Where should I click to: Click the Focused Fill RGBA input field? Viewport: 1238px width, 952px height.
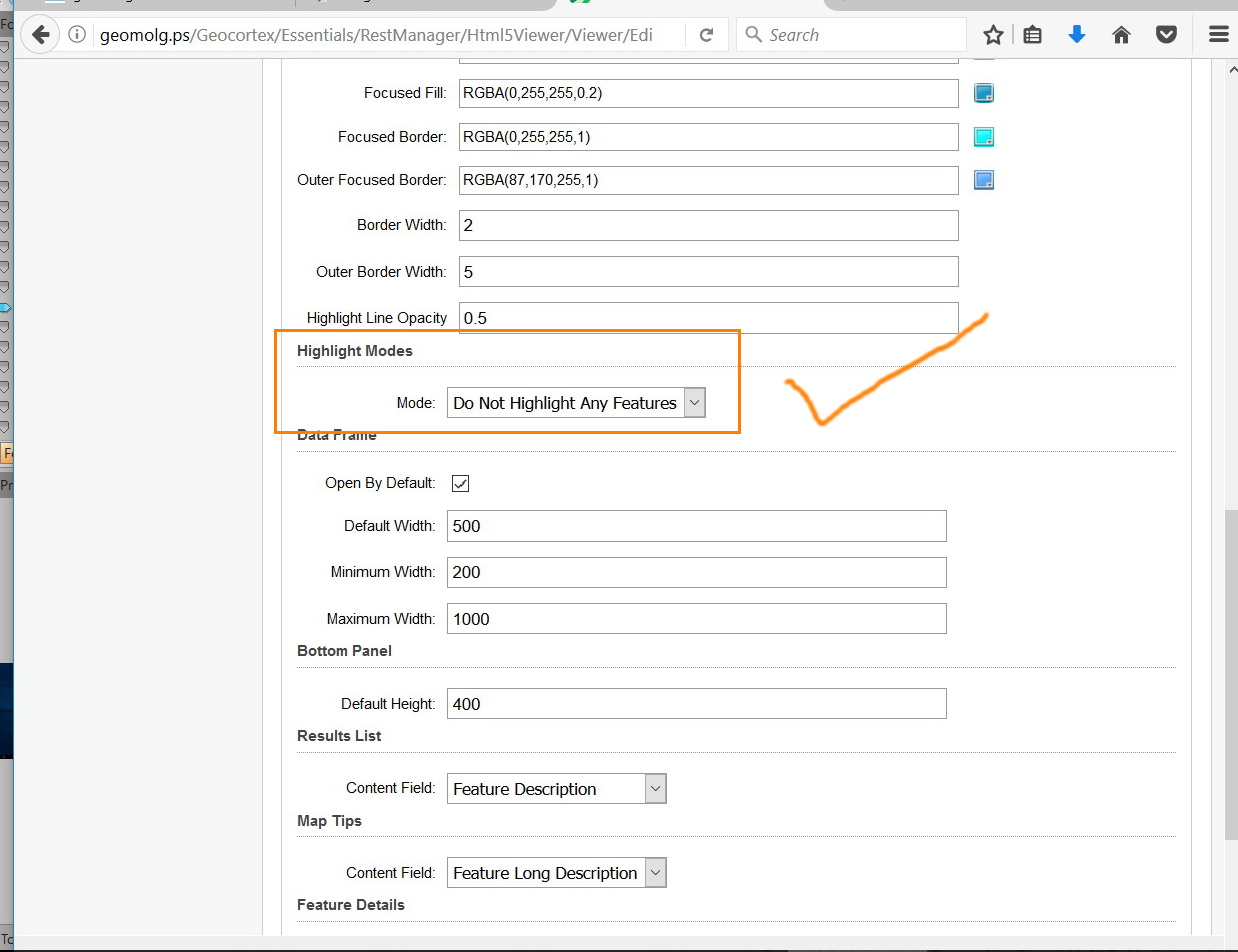pos(709,93)
